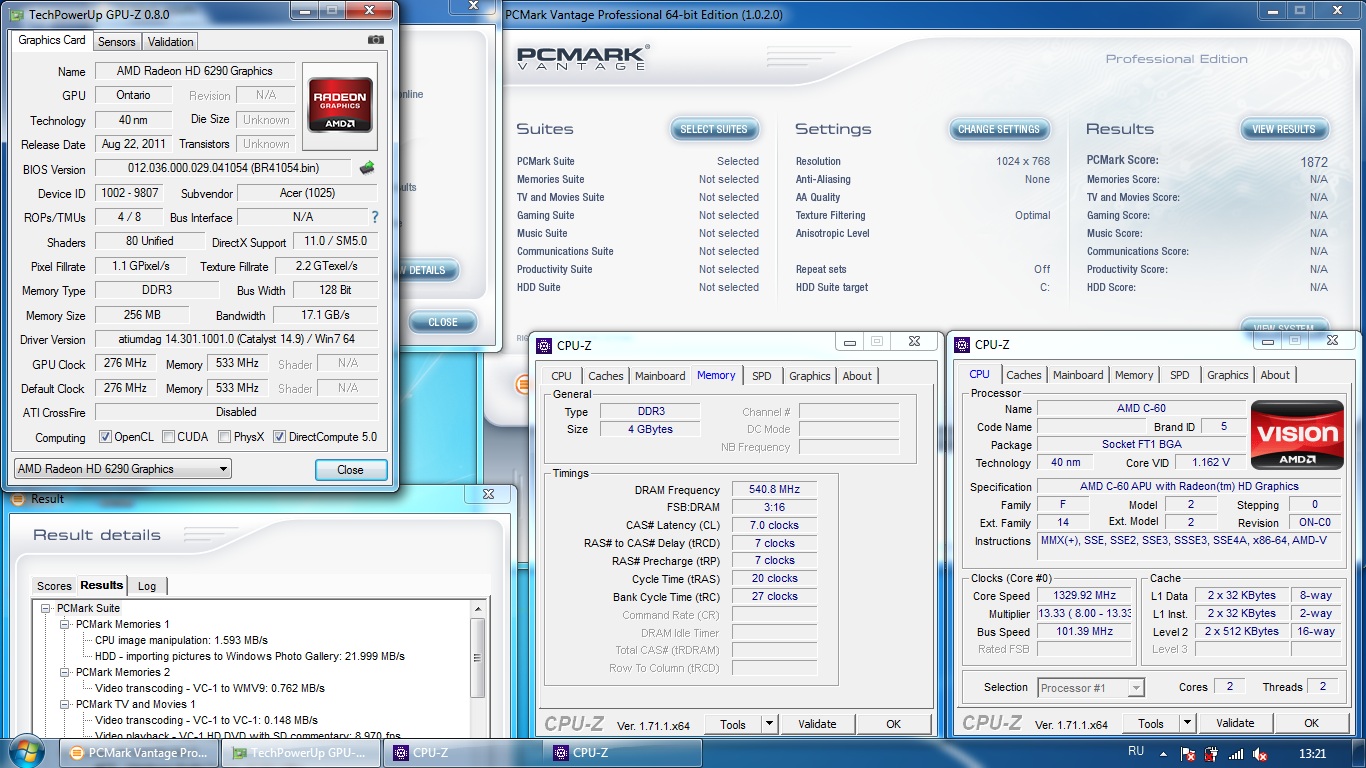1366x768 pixels.
Task: Select SPD tab in CPU-Z Memory window
Action: 762,376
